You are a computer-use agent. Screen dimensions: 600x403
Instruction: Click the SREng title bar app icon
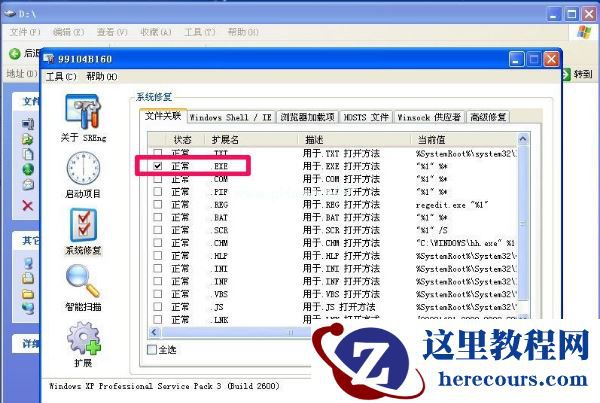pyautogui.click(x=49, y=59)
